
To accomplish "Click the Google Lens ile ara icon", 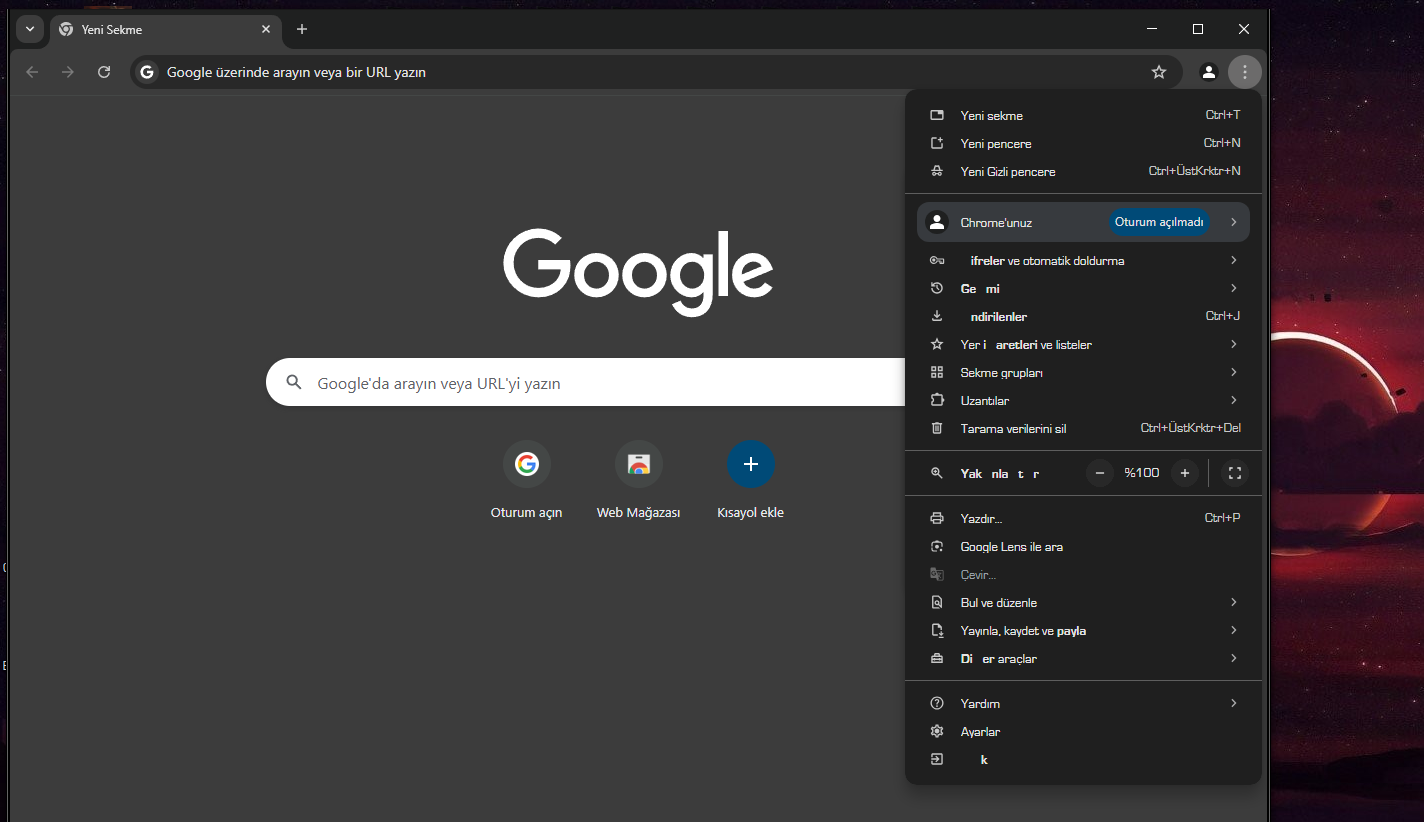I will (937, 547).
